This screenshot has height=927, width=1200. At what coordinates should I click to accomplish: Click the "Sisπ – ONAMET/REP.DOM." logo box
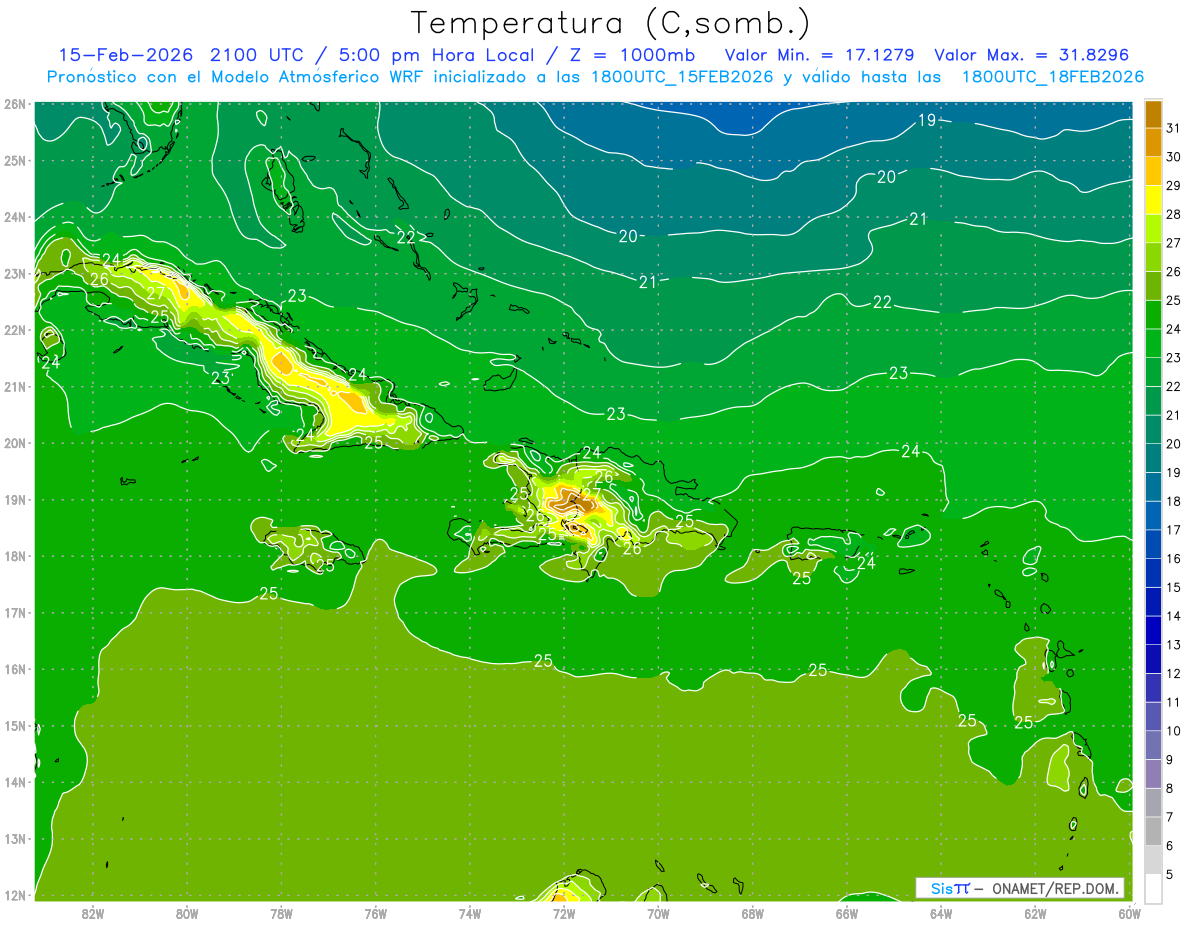[1019, 888]
